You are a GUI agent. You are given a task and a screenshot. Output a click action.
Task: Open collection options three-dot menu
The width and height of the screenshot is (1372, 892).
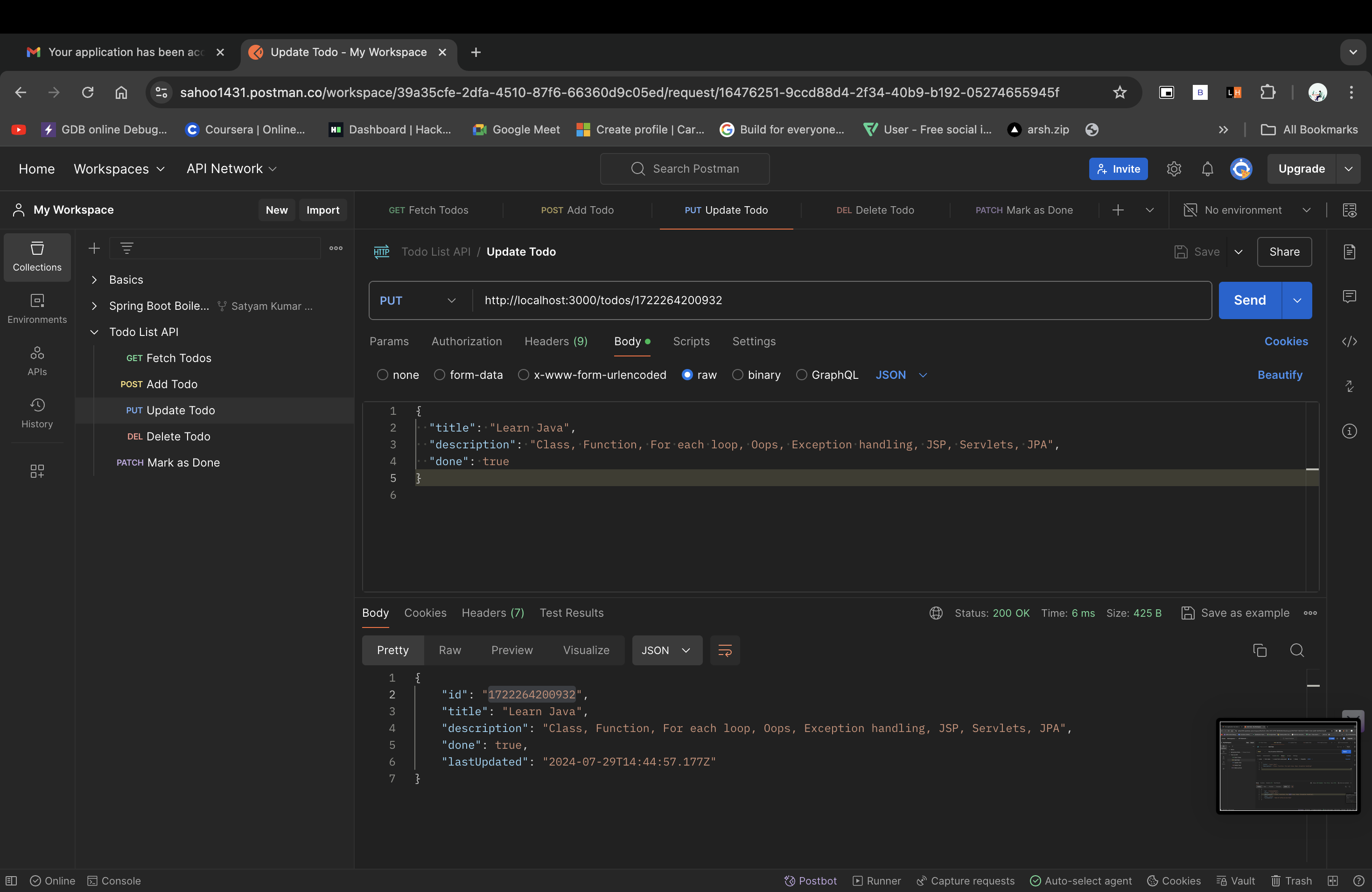click(336, 248)
